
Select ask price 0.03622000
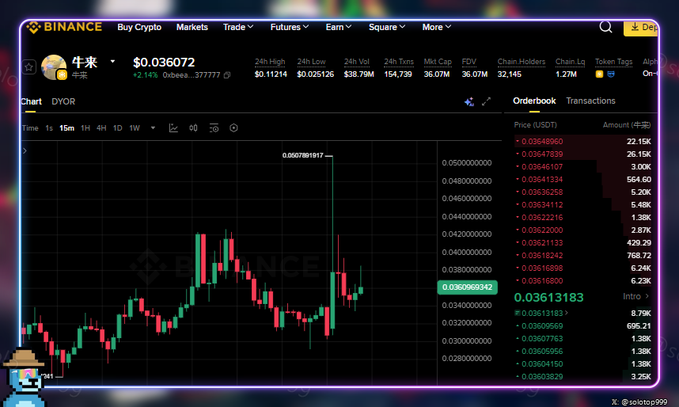(542, 230)
